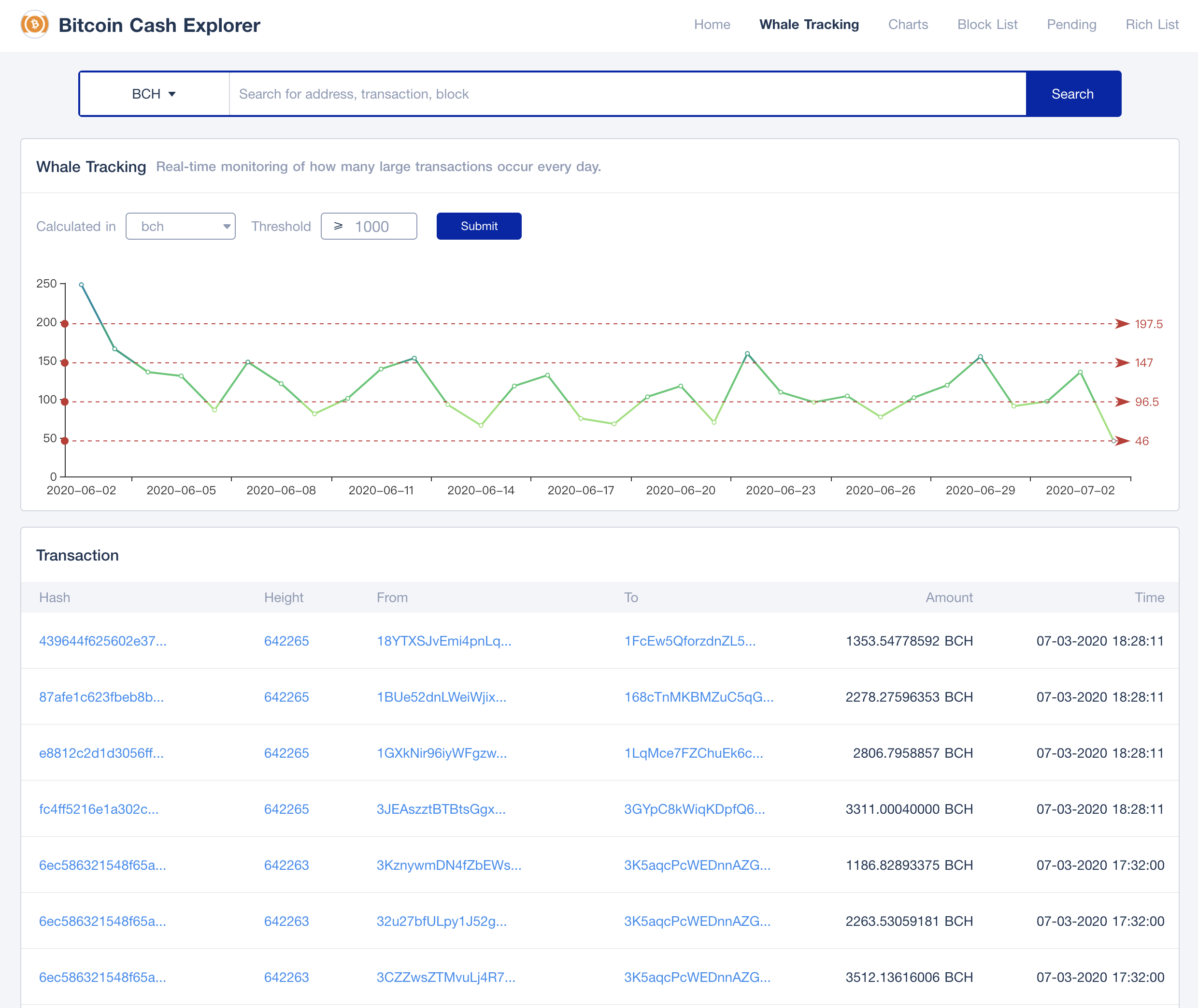
Task: Open recipient address 3GYpC8kWiqKDpfQ6...
Action: pyautogui.click(x=694, y=809)
